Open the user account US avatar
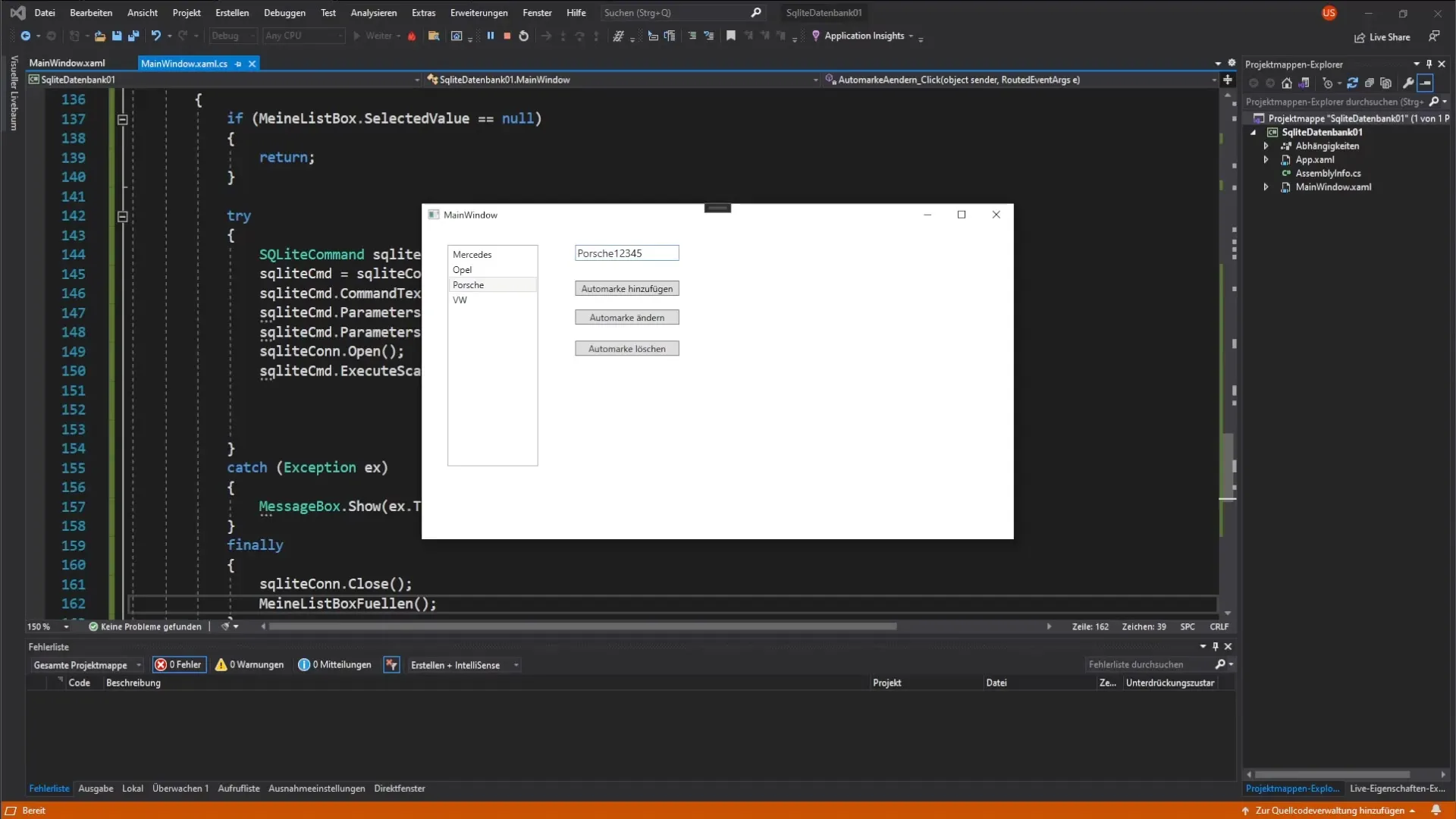The height and width of the screenshot is (819, 1456). tap(1329, 13)
